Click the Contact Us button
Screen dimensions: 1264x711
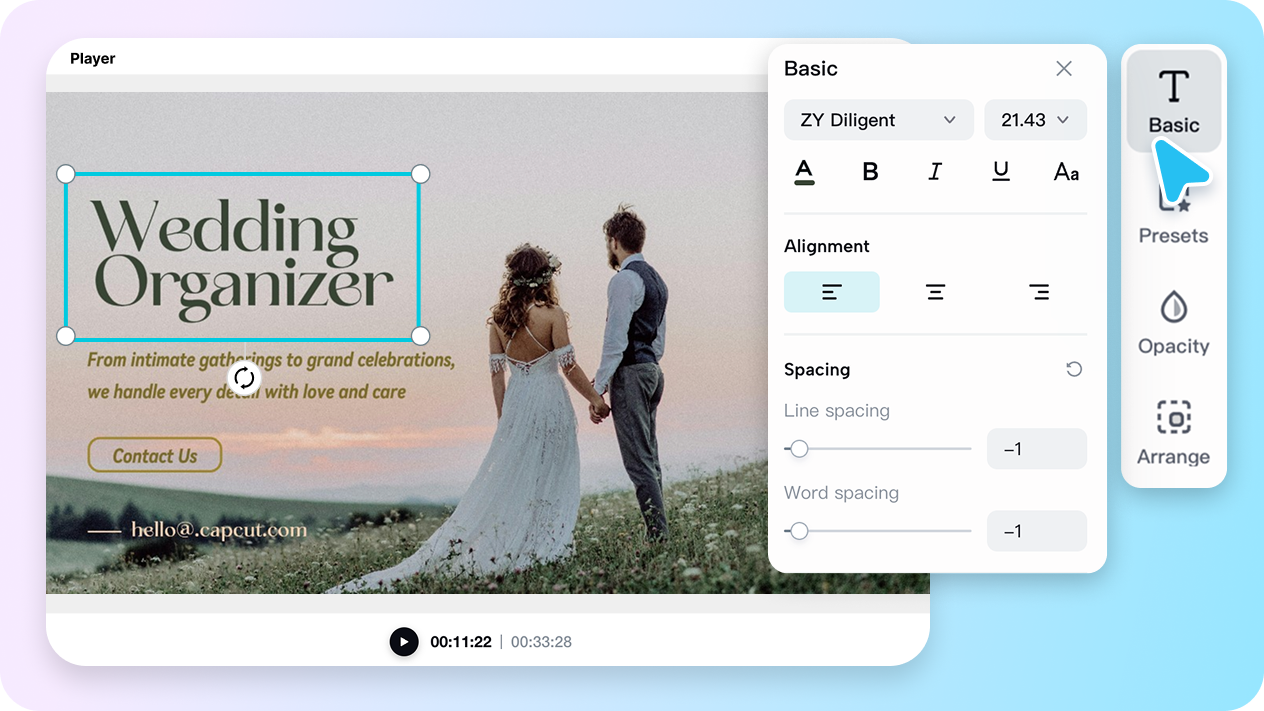[154, 455]
